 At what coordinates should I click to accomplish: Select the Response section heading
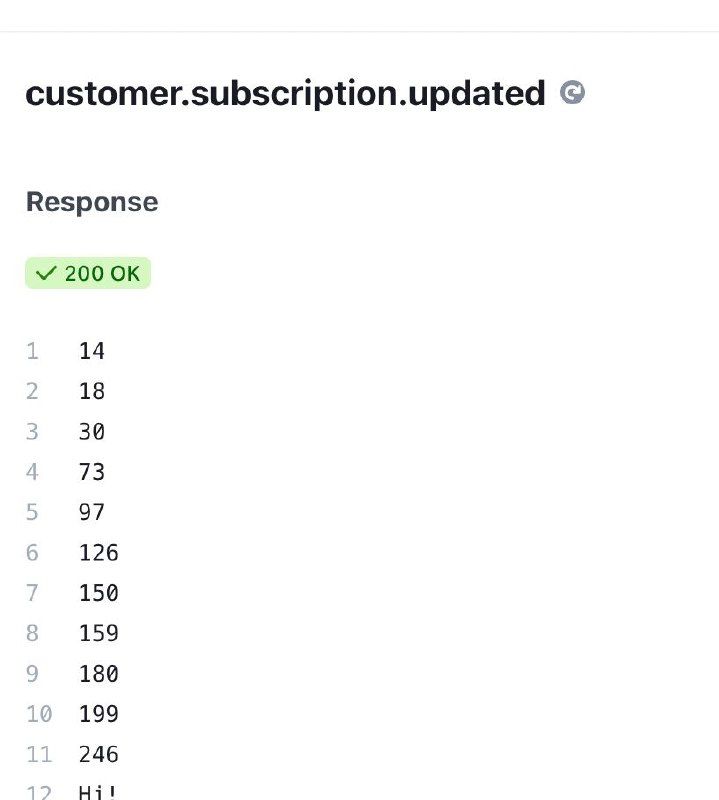tap(92, 202)
